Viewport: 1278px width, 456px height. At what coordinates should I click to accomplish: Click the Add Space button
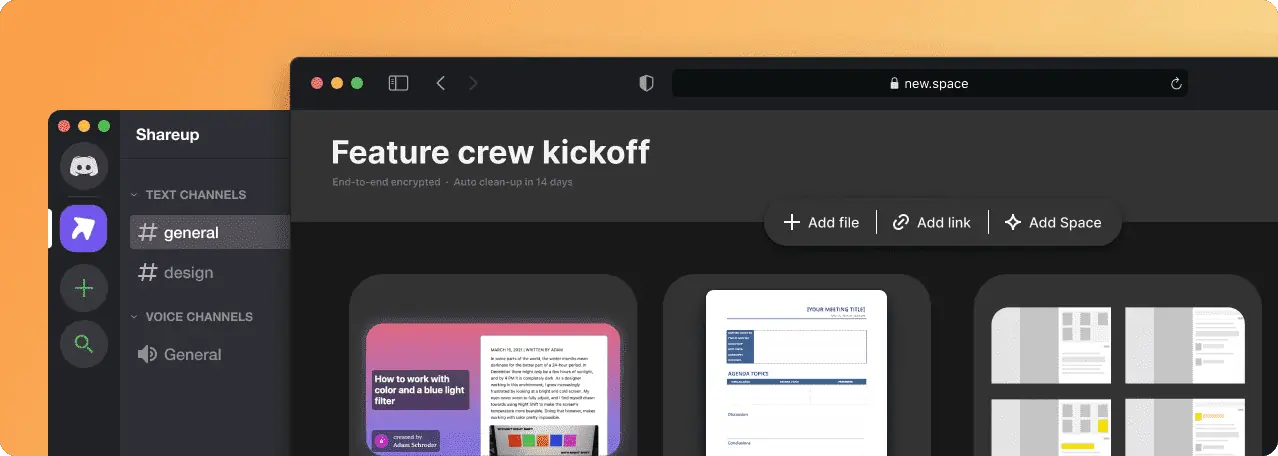(1053, 222)
